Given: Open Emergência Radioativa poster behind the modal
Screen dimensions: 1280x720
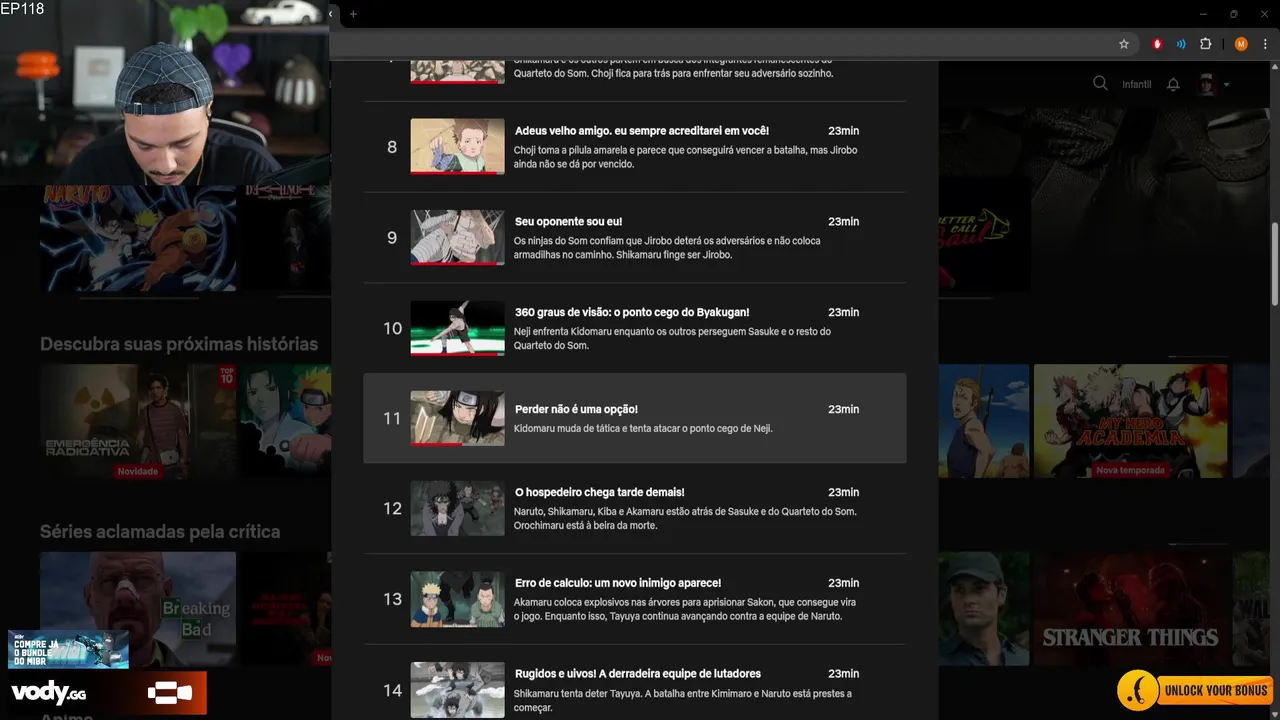Looking at the screenshot, I should coord(138,420).
